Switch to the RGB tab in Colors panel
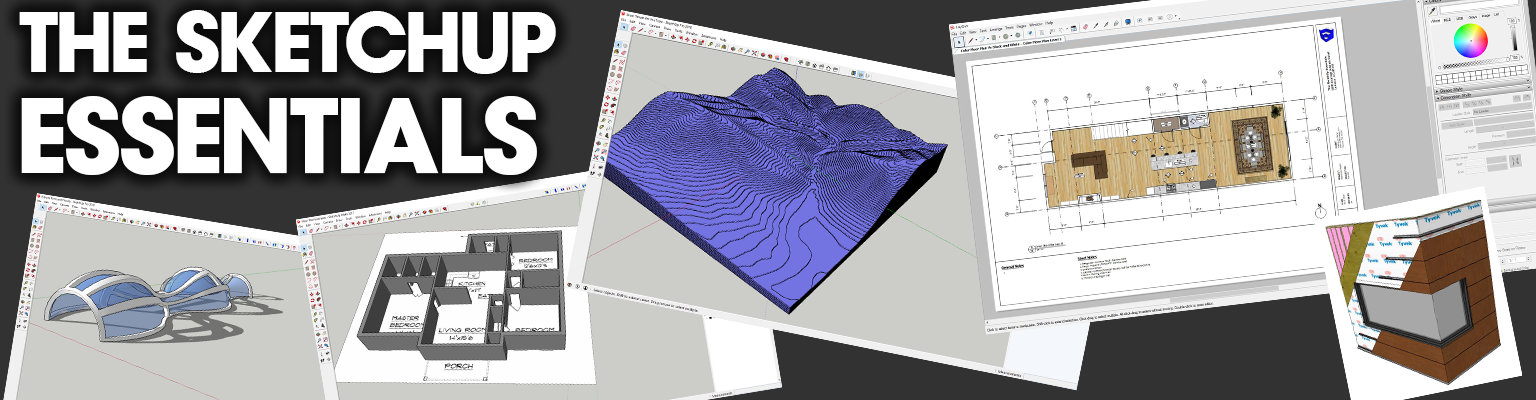The image size is (1536, 400). point(1447,20)
